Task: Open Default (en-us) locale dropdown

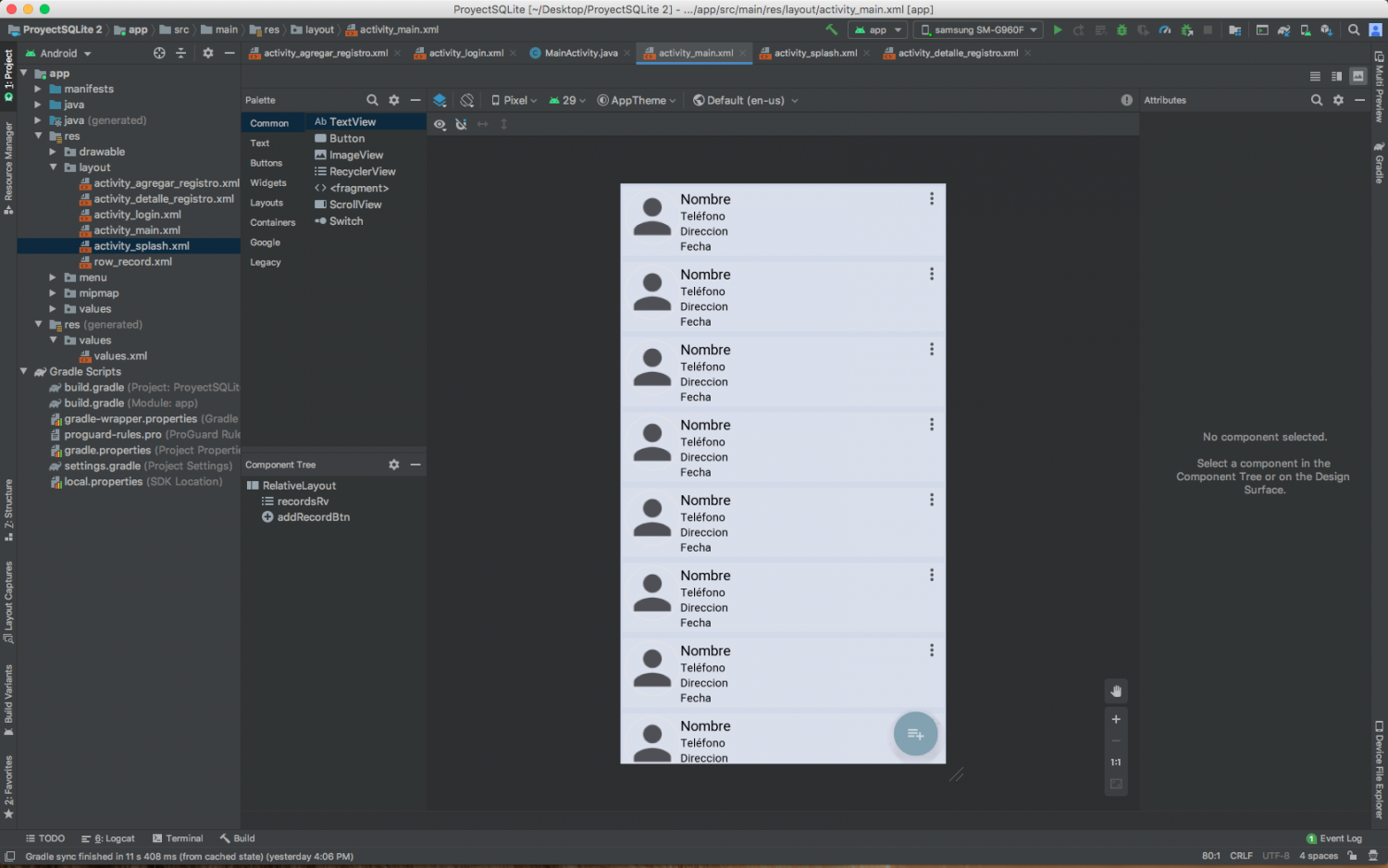Action: pyautogui.click(x=745, y=100)
